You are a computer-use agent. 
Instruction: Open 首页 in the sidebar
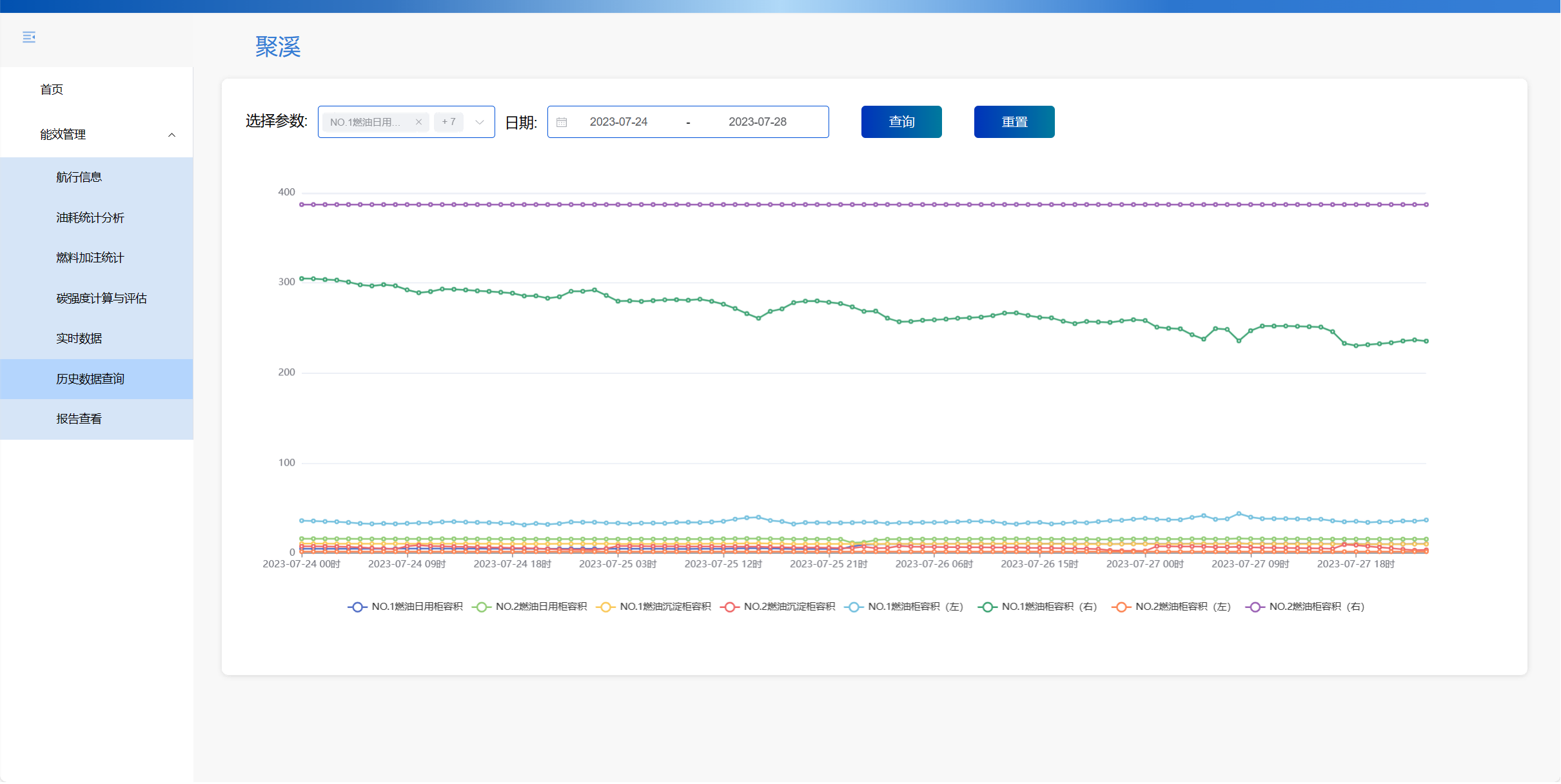click(x=52, y=90)
